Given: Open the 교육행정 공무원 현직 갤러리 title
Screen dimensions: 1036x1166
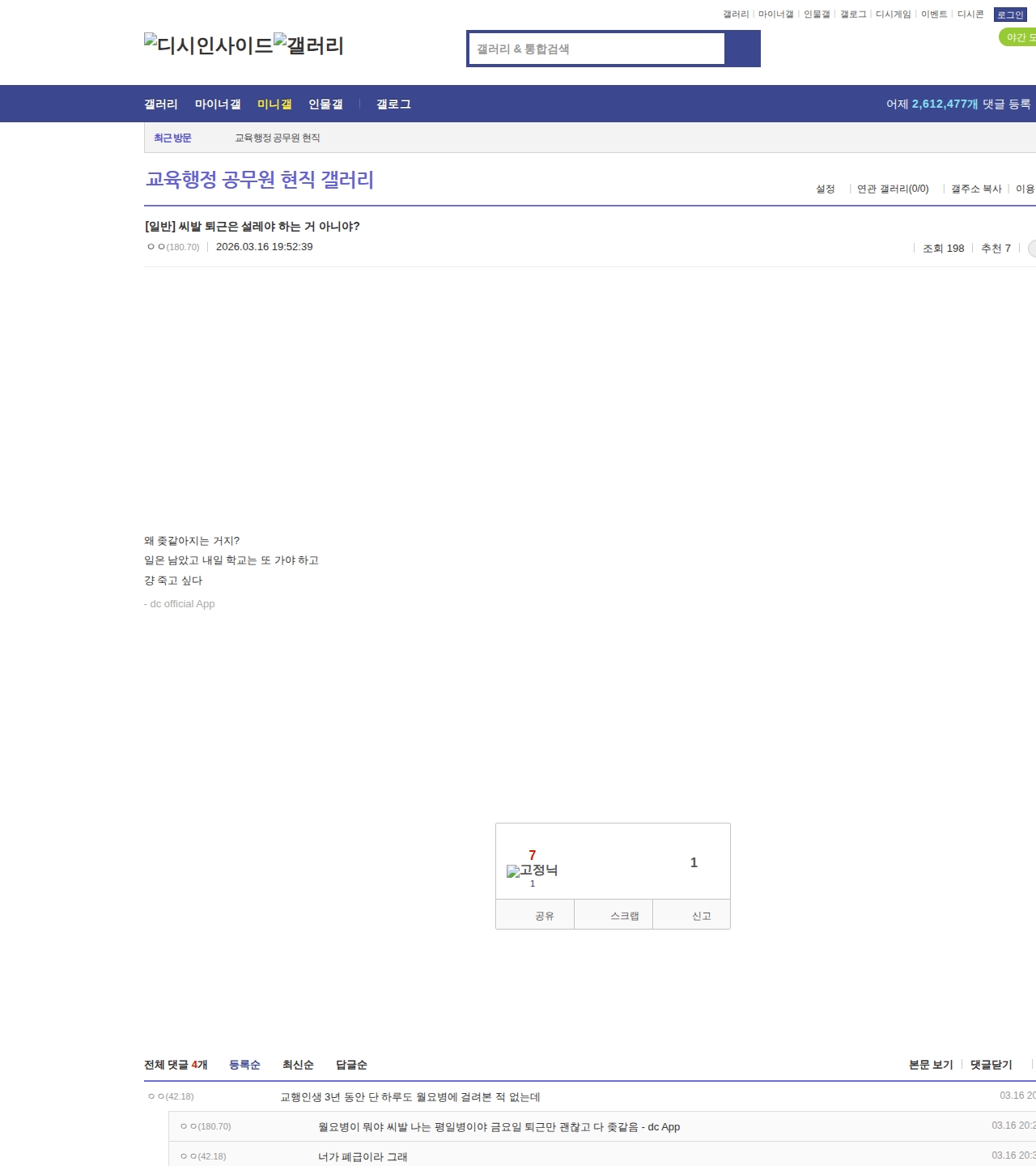Looking at the screenshot, I should (259, 179).
